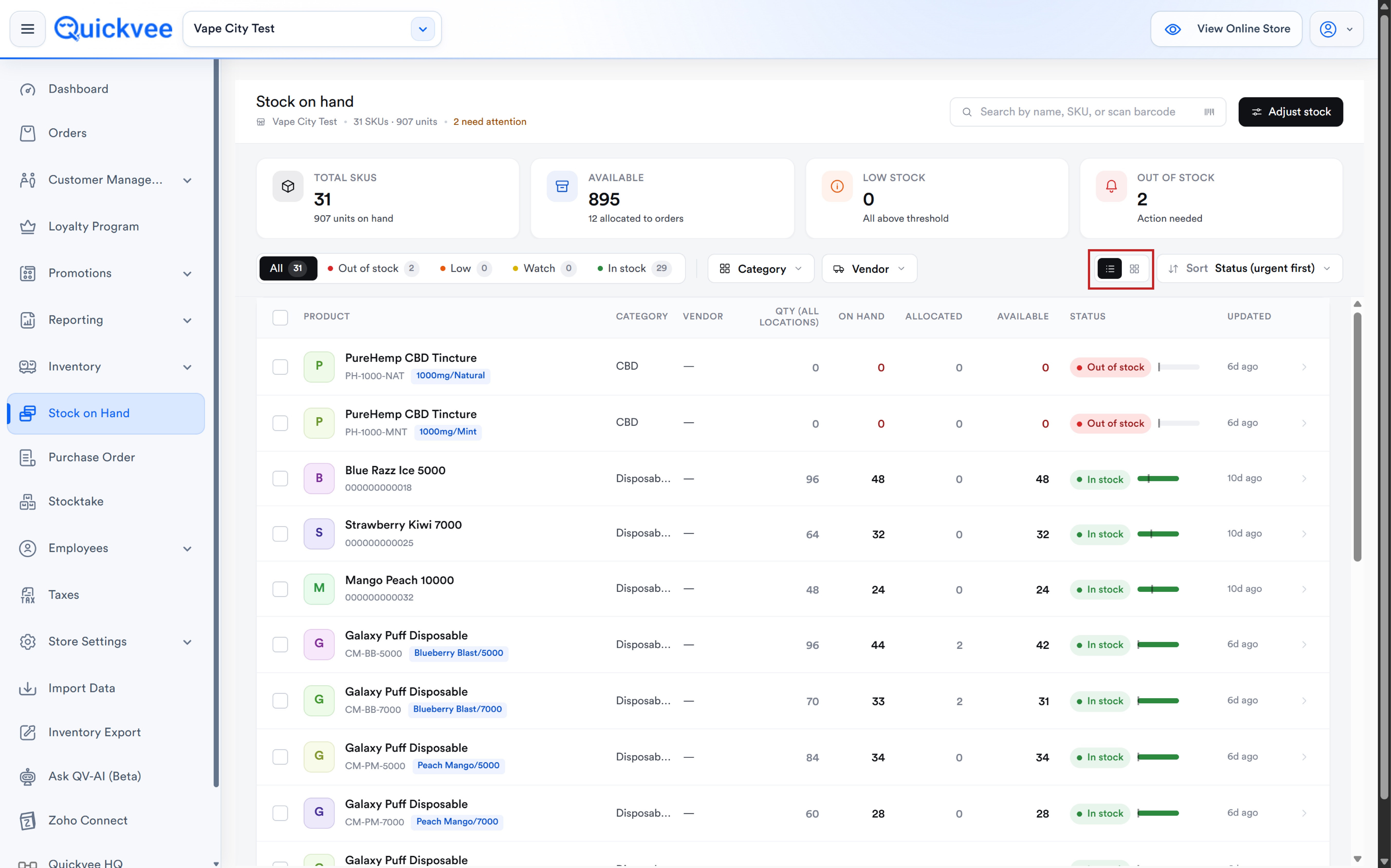Open the user account profile icon
The width and height of the screenshot is (1391, 868).
(1328, 29)
